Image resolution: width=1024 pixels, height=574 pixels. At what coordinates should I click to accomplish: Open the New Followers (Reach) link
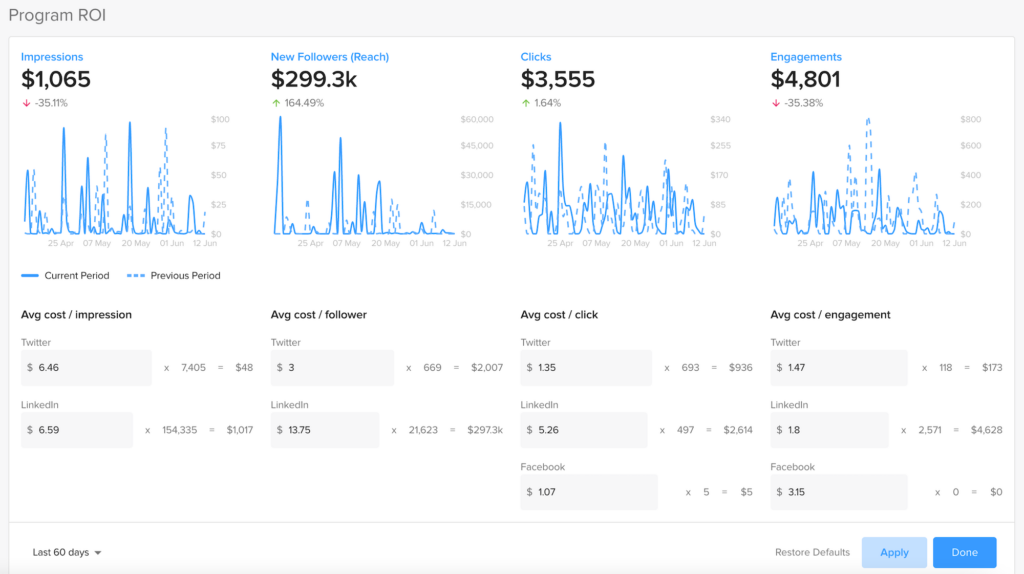pos(329,57)
